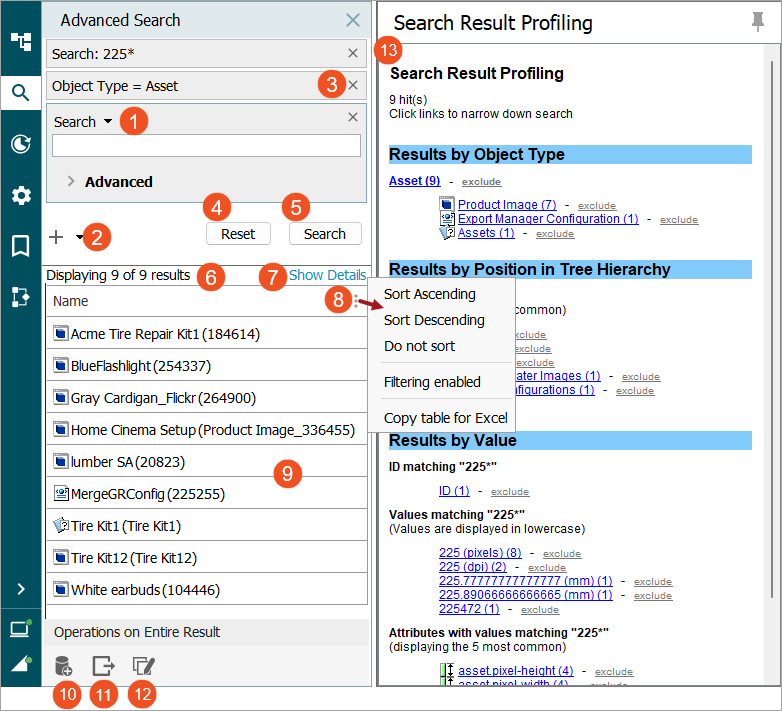Click the monitor status icon in sidebar
The width and height of the screenshot is (782, 711).
pyautogui.click(x=20, y=629)
